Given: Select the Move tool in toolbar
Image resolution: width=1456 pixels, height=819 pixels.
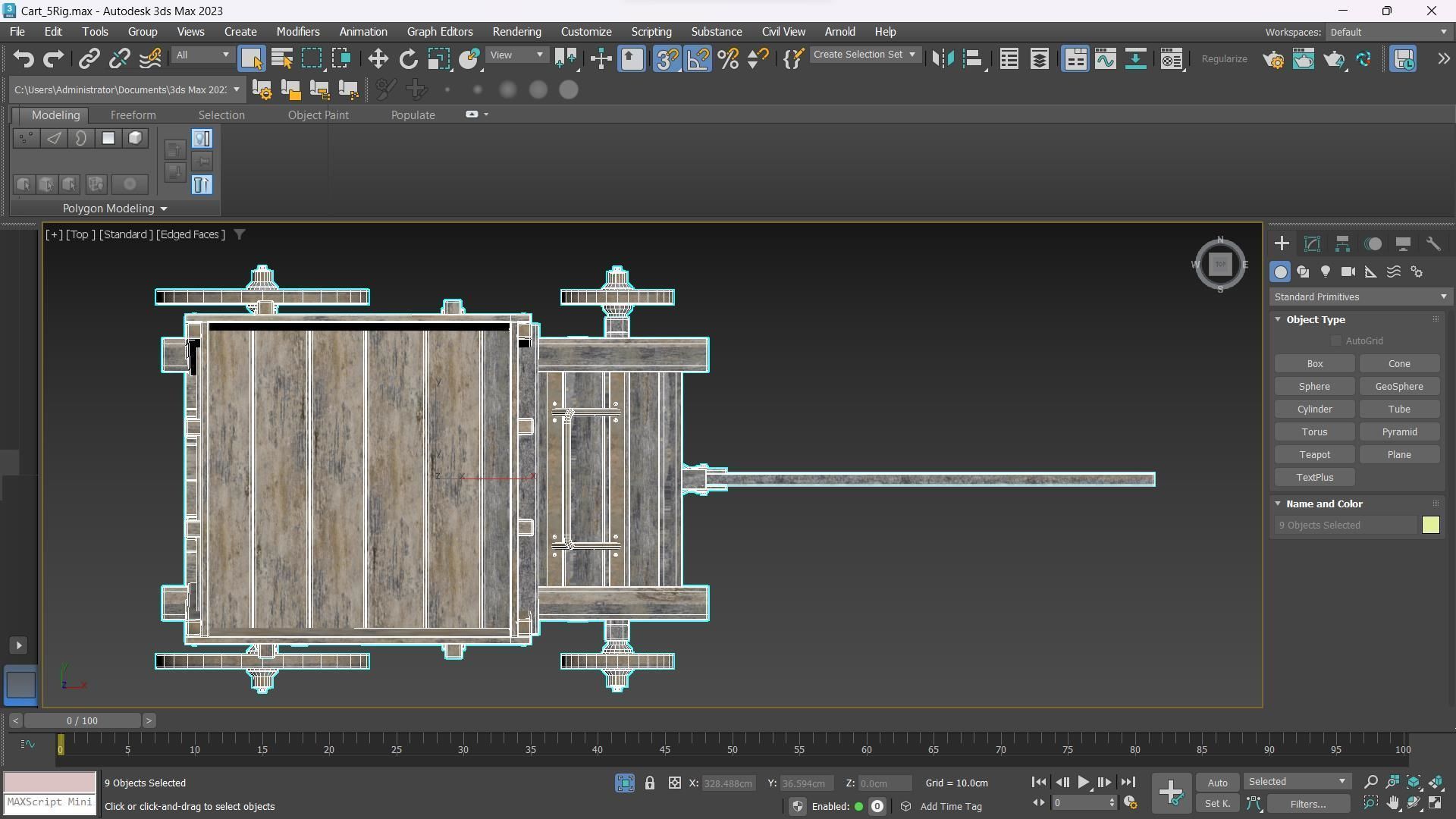Looking at the screenshot, I should [x=378, y=59].
